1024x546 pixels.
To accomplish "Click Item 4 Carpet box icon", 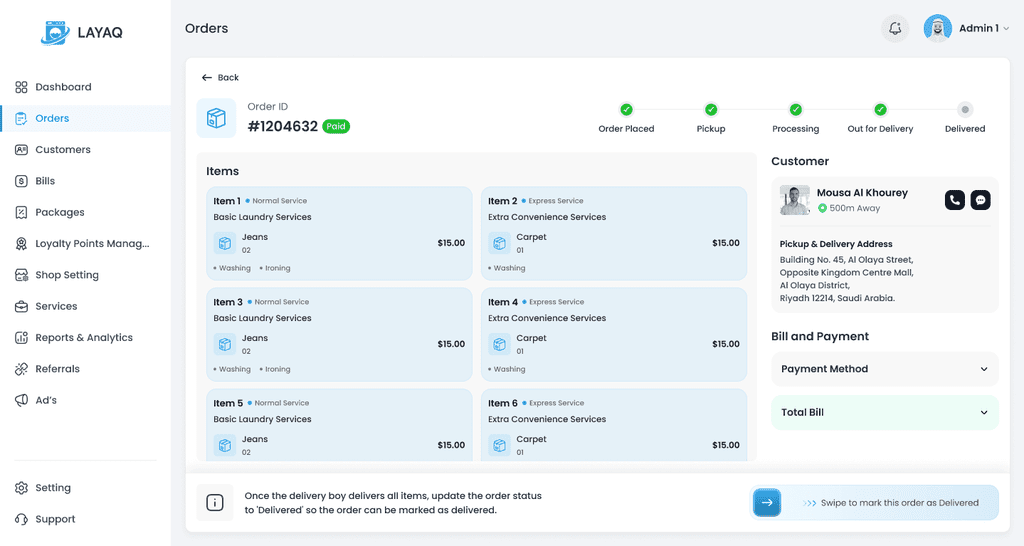I will 500,344.
